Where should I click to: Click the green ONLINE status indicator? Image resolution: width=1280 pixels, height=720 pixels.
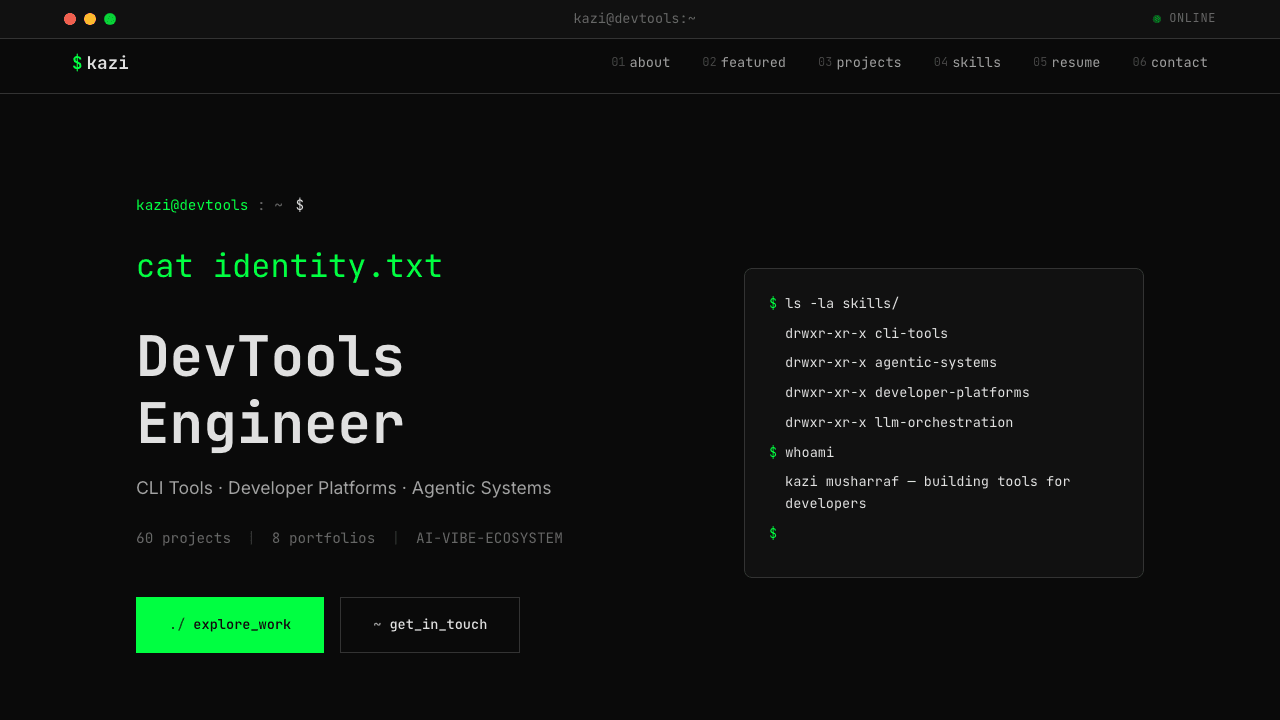pyautogui.click(x=1184, y=18)
